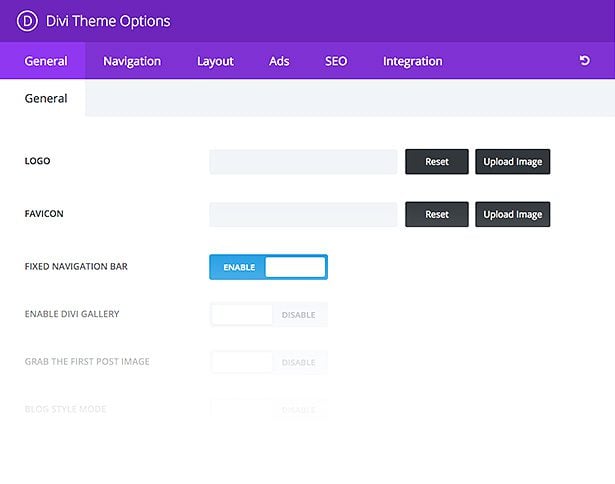The width and height of the screenshot is (615, 484).
Task: Go to the Ads tab
Action: click(279, 61)
